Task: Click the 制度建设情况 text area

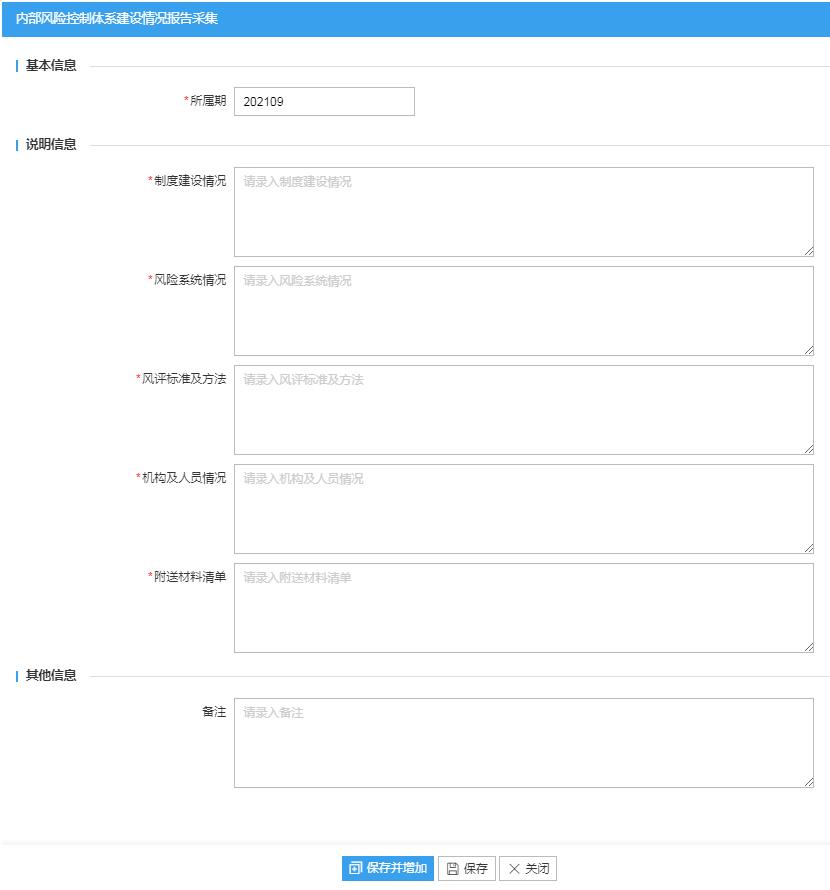Action: tap(523, 212)
